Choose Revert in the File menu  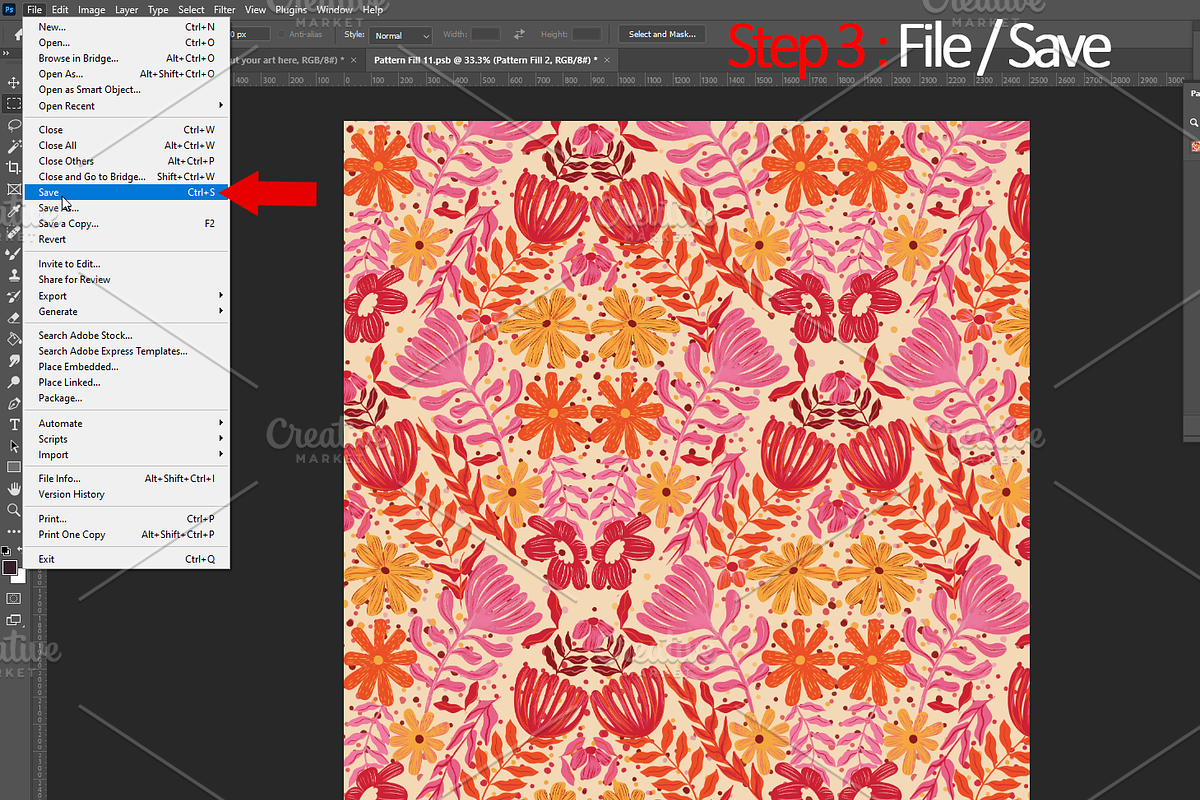(x=127, y=239)
